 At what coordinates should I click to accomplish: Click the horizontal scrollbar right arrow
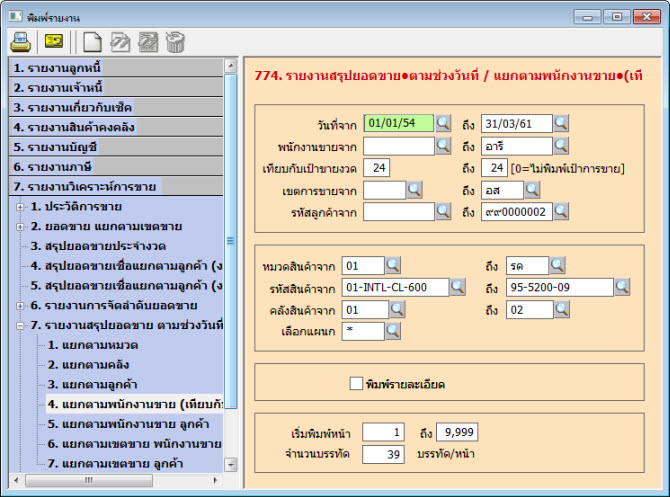215,480
